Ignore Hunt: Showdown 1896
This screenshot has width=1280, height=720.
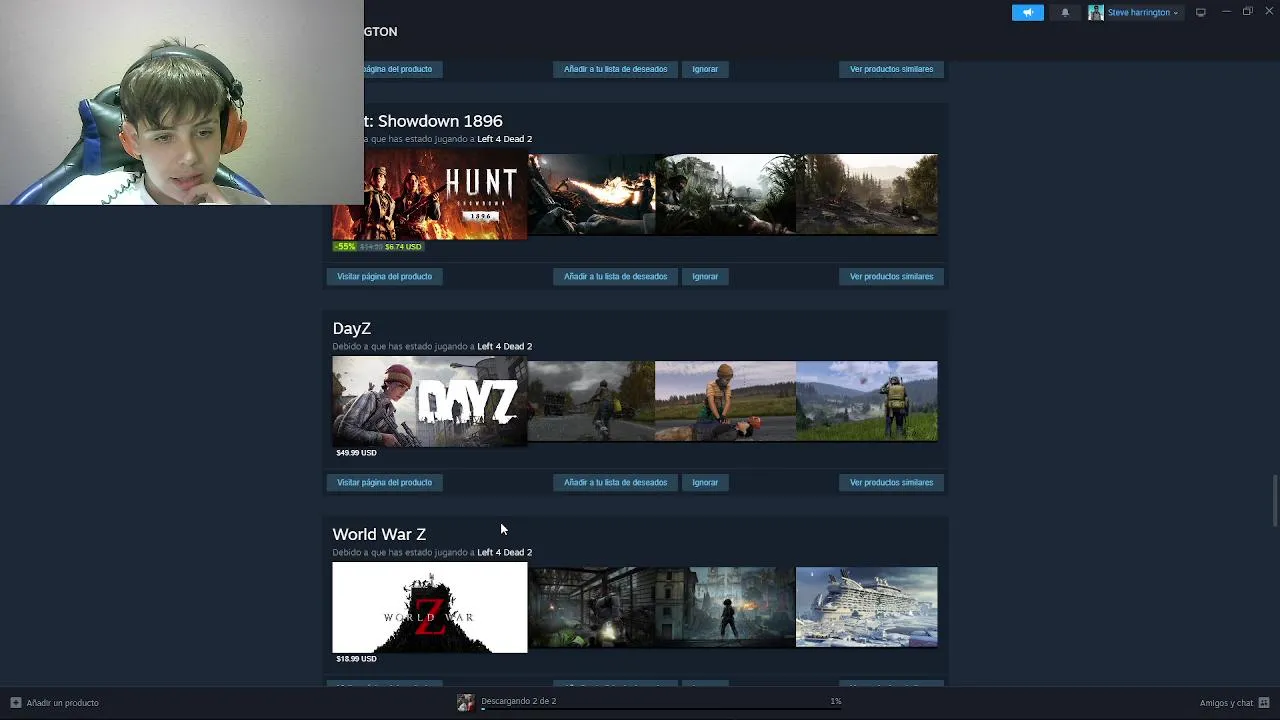[705, 276]
